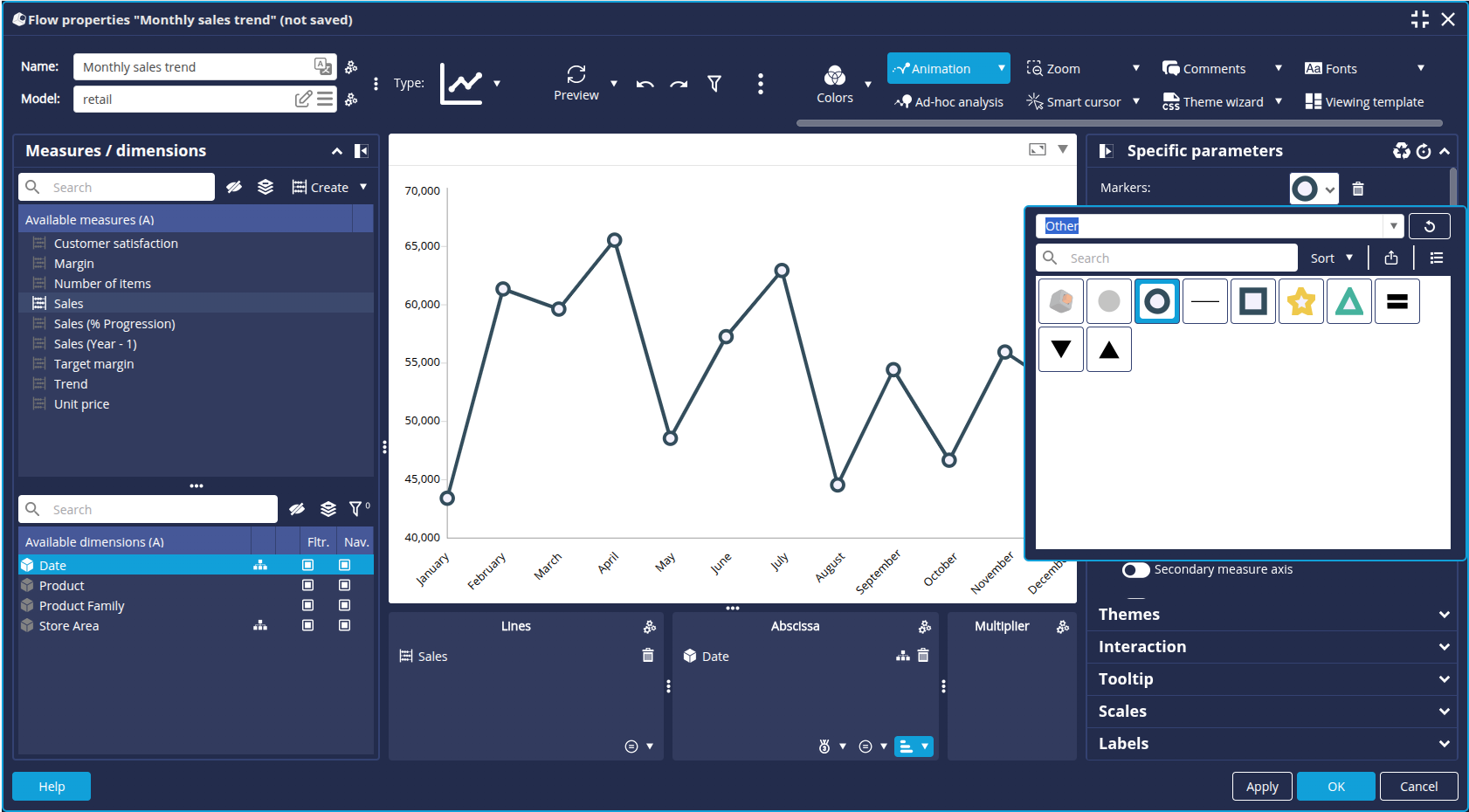
Task: Open the Theme wizard menu
Action: (1222, 102)
